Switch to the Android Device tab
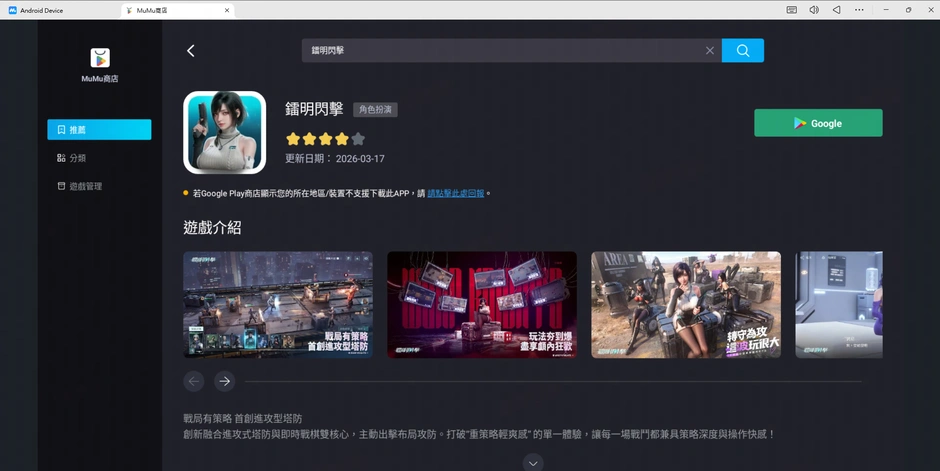The height and width of the screenshot is (471, 940). tap(36, 10)
